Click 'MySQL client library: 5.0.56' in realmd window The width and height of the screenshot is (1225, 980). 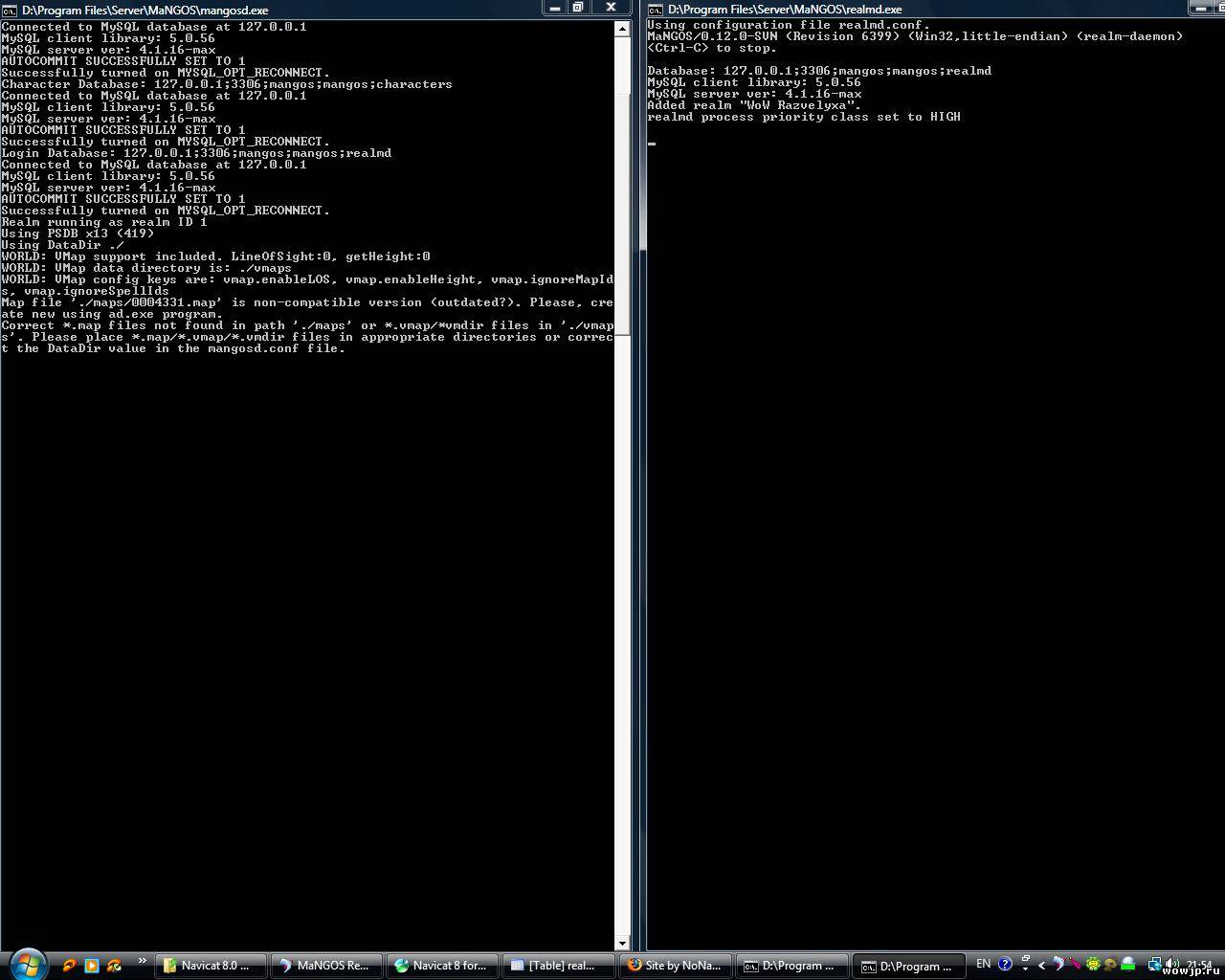click(754, 82)
